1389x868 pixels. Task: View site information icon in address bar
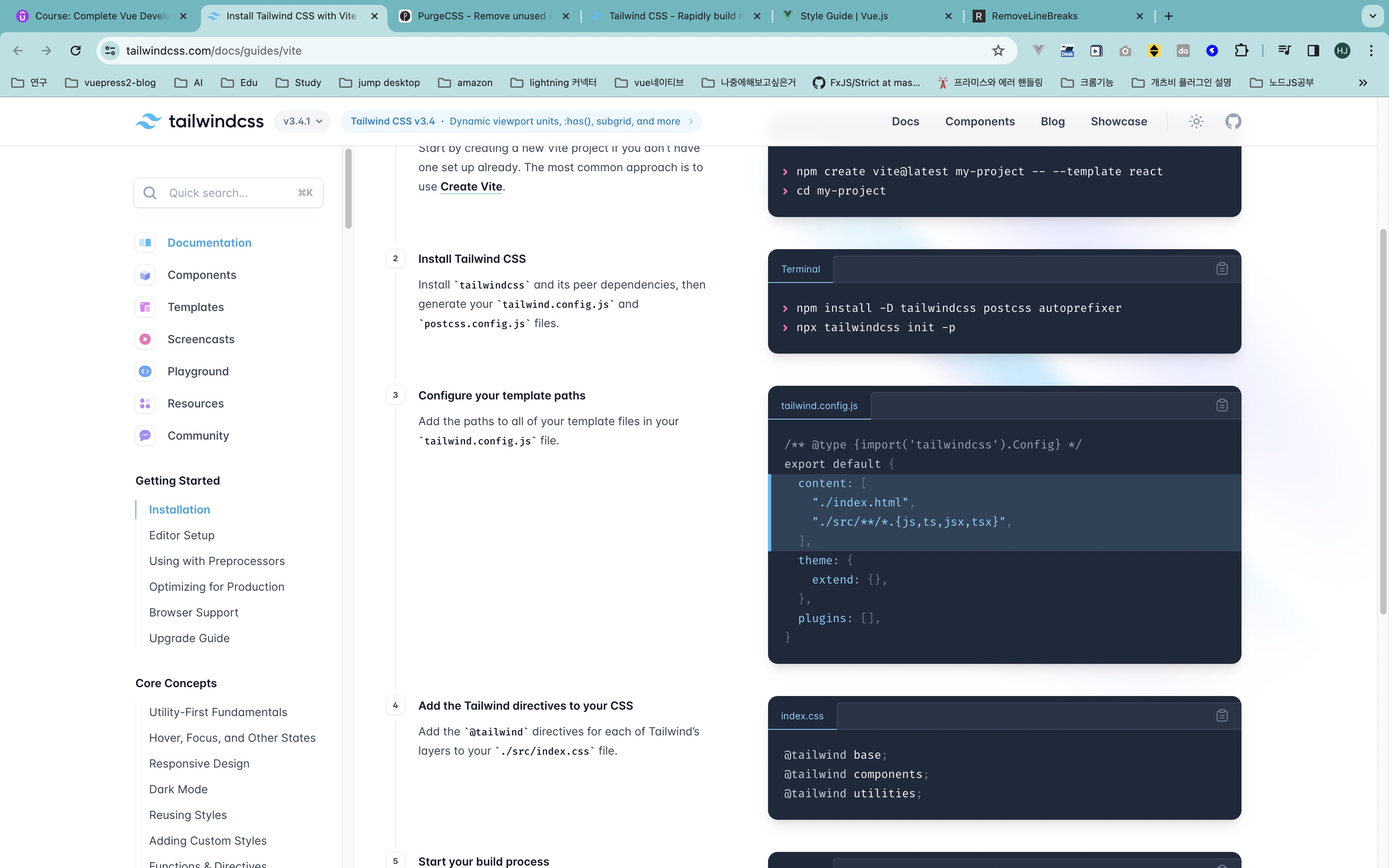[110, 51]
